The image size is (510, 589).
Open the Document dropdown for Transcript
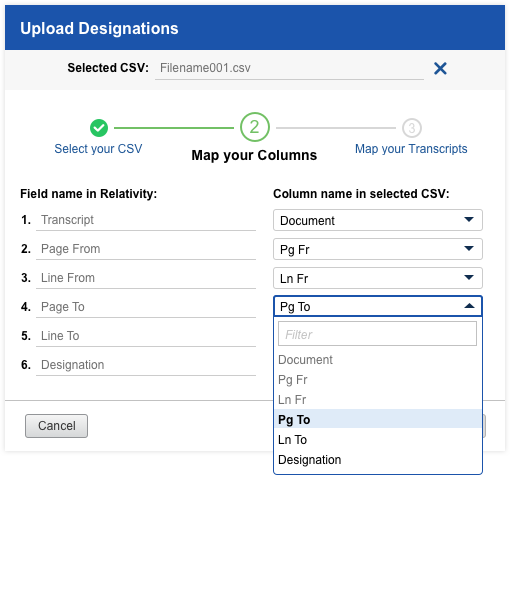pyautogui.click(x=377, y=220)
